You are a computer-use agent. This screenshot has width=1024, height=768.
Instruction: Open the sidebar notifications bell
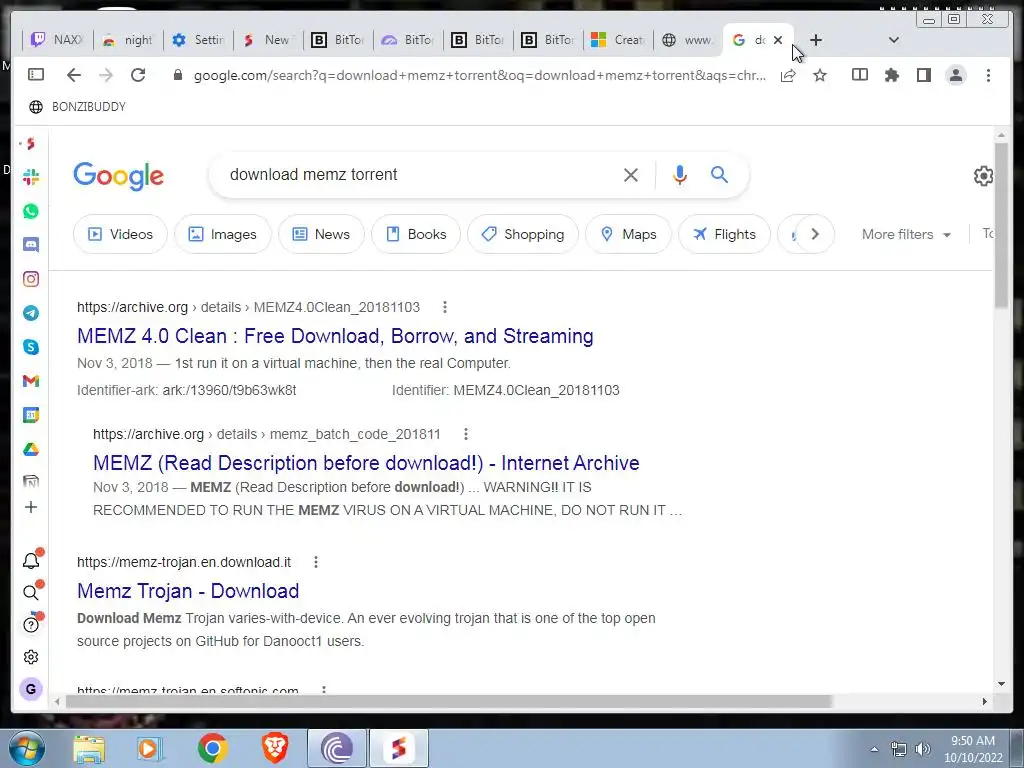pos(31,560)
